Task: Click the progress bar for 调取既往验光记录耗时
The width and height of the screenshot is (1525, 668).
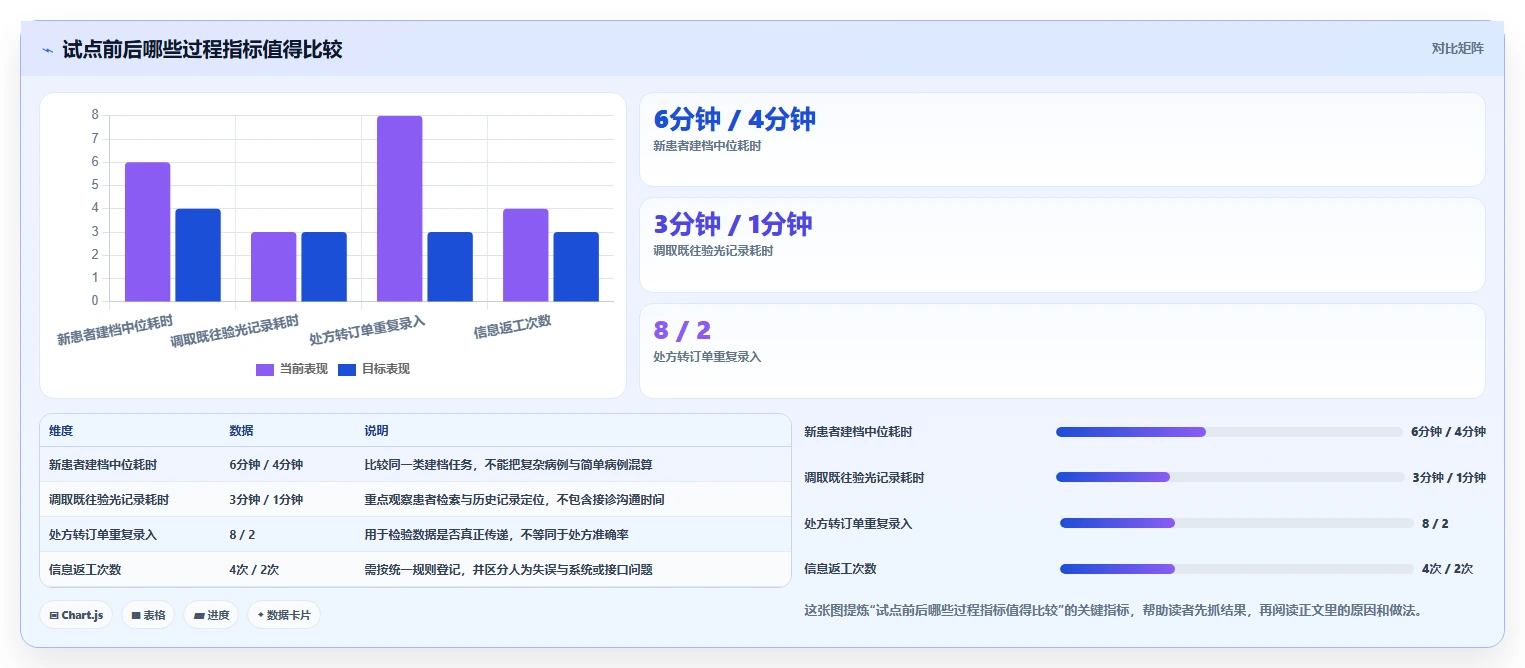Action: click(x=1230, y=477)
